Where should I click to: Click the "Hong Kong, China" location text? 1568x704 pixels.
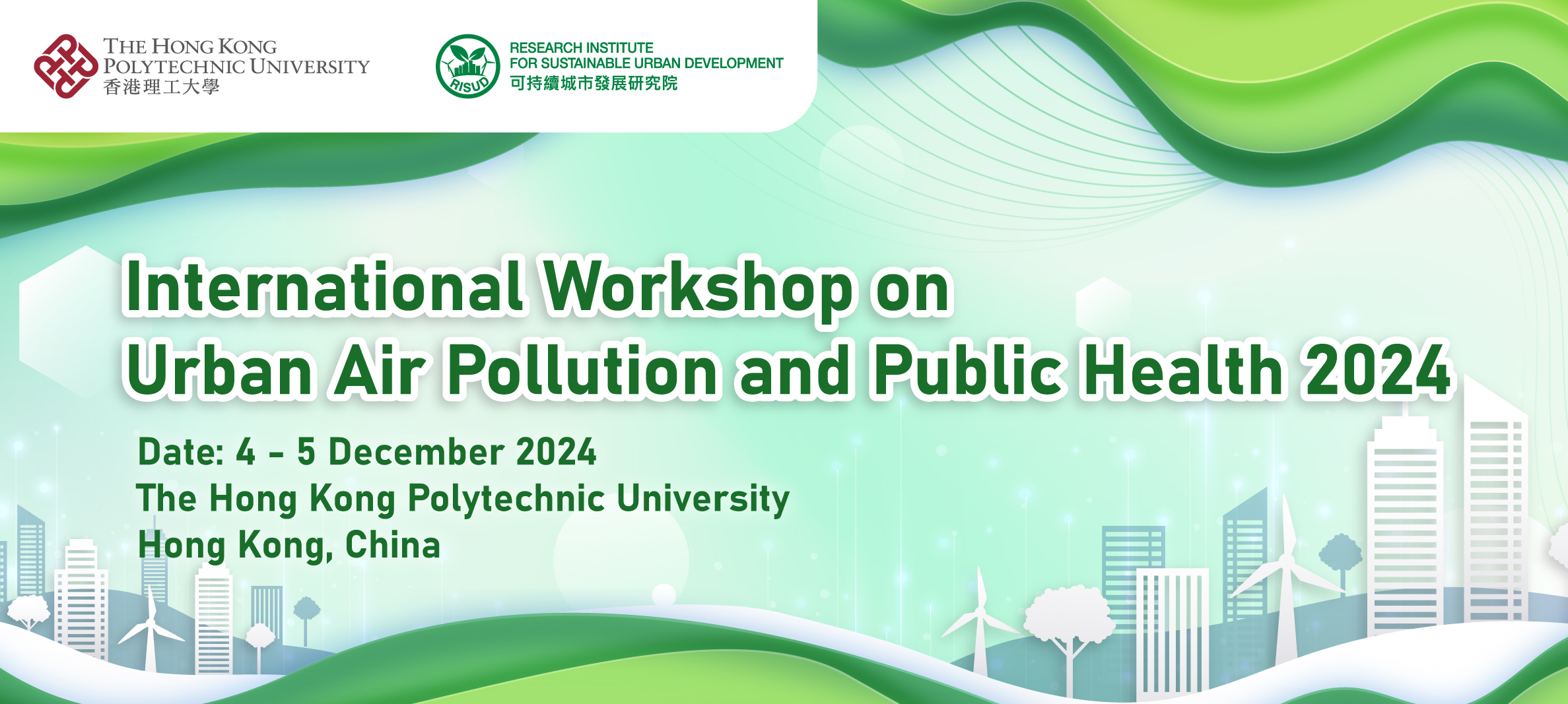pyautogui.click(x=289, y=546)
